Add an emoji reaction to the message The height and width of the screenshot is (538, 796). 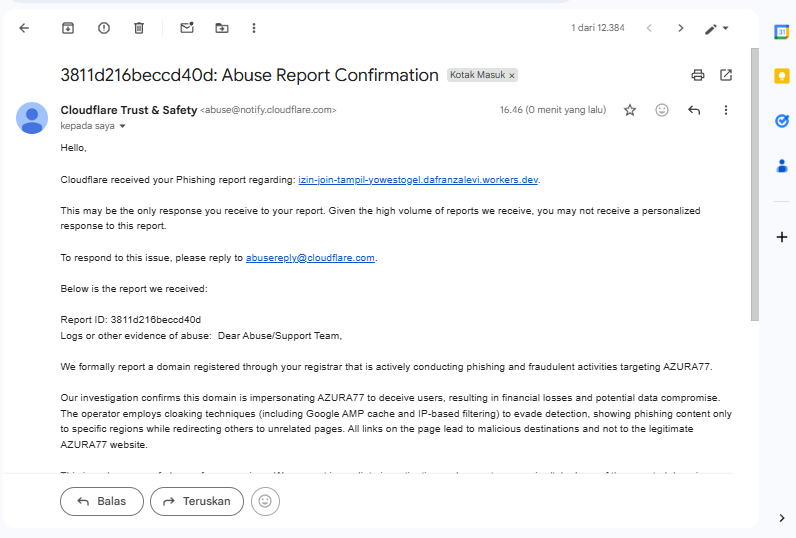661,110
